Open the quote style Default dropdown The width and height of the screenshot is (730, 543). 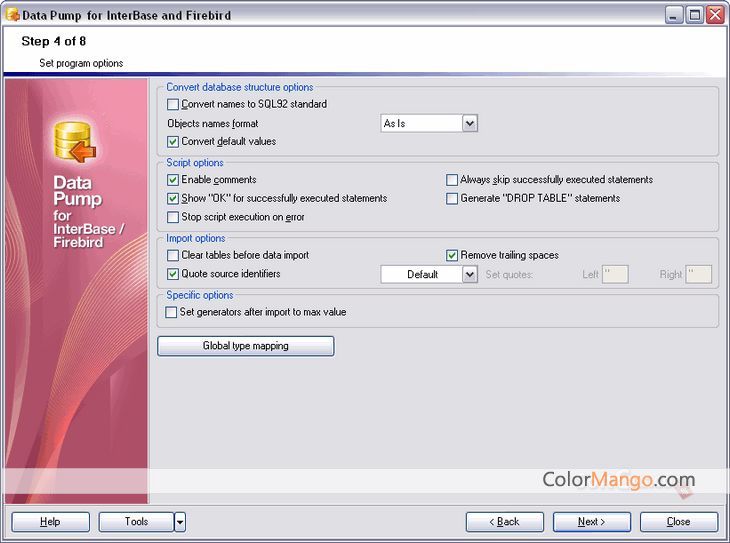[470, 274]
